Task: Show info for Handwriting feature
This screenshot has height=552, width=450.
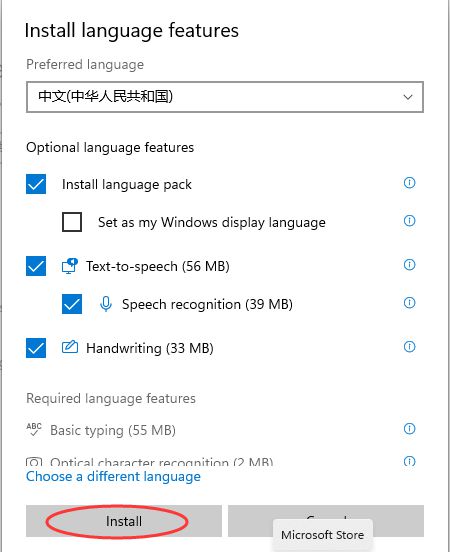Action: [x=409, y=347]
